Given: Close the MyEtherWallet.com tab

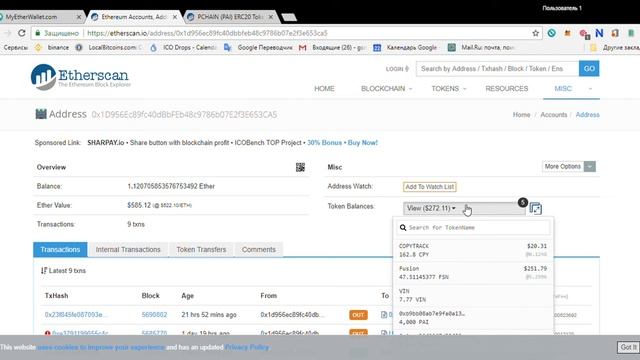Looking at the screenshot, I should pos(79,17).
